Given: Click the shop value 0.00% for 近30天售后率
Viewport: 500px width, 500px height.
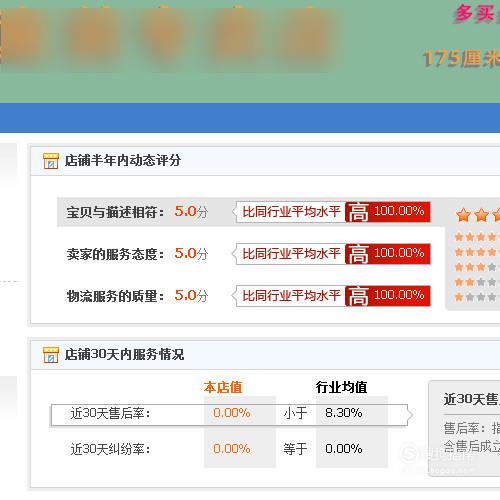Looking at the screenshot, I should pyautogui.click(x=232, y=413).
